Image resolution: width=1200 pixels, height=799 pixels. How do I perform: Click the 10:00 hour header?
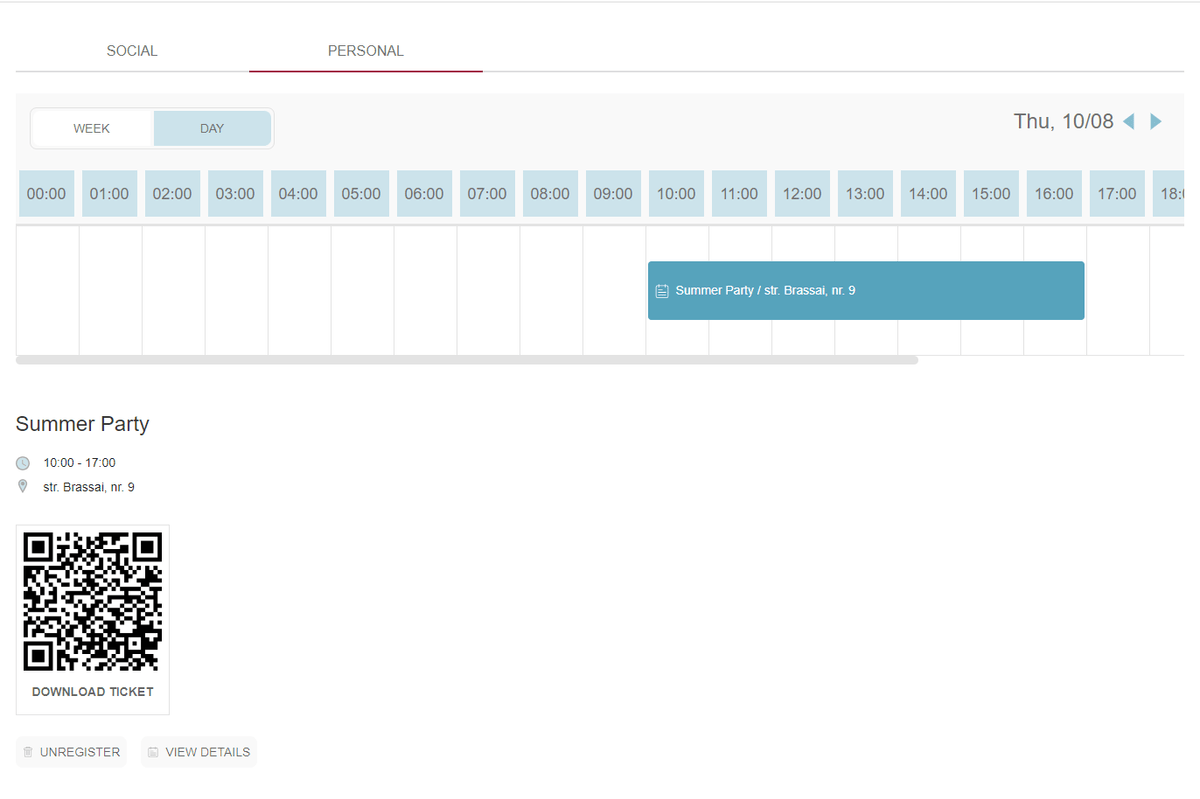(676, 194)
